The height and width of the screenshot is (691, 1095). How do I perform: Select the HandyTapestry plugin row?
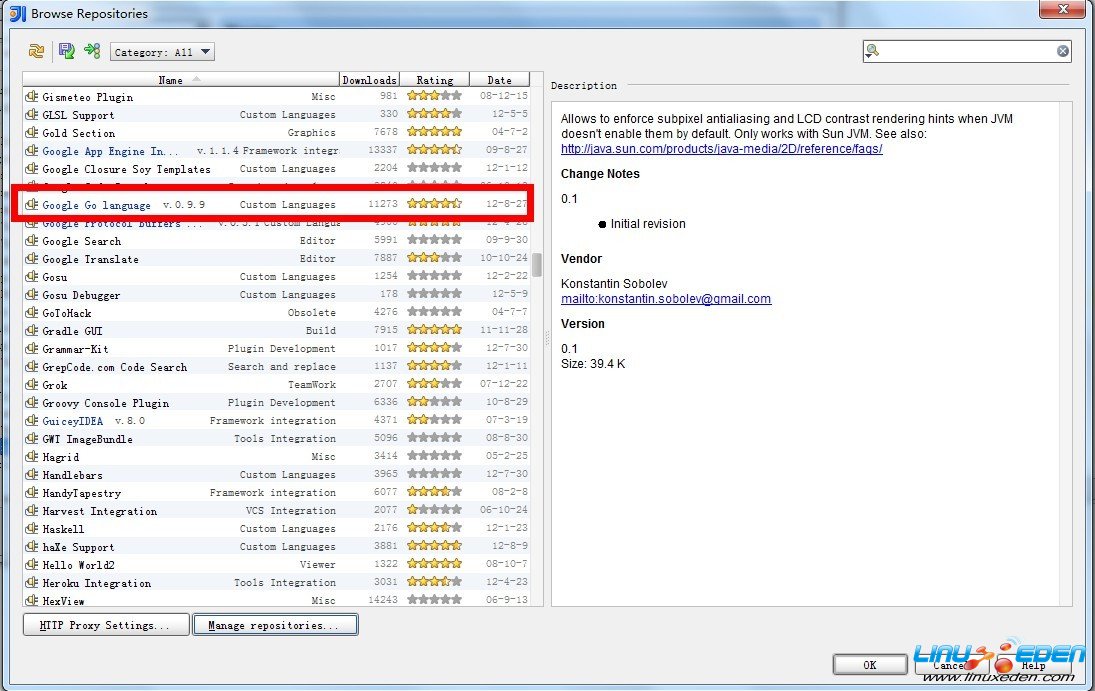277,493
